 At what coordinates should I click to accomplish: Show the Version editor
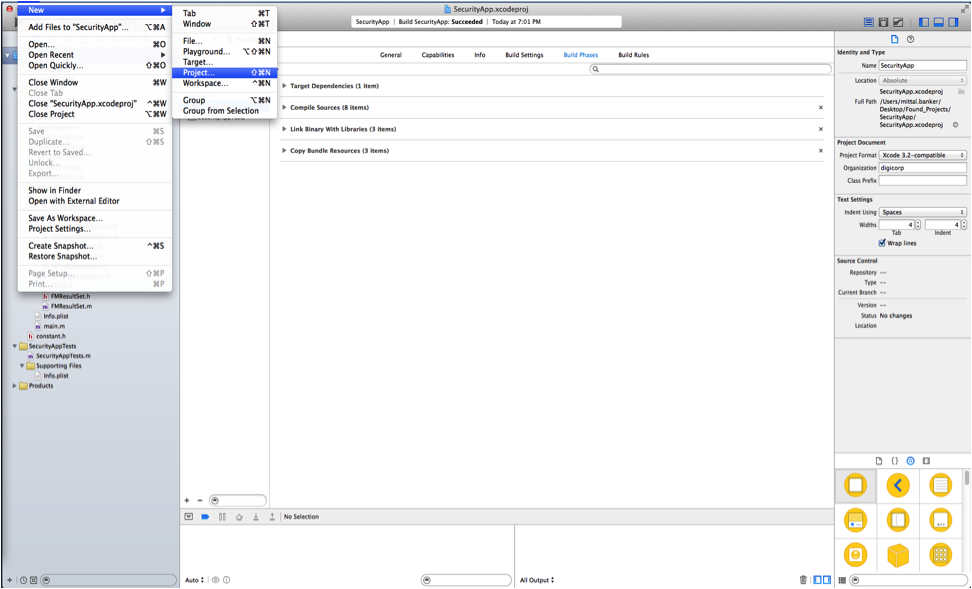(898, 22)
